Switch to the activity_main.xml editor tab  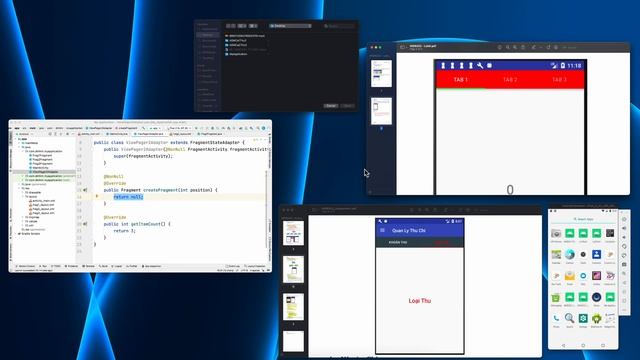90,134
